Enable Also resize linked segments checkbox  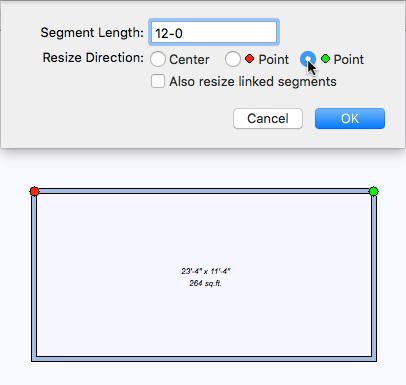point(158,81)
